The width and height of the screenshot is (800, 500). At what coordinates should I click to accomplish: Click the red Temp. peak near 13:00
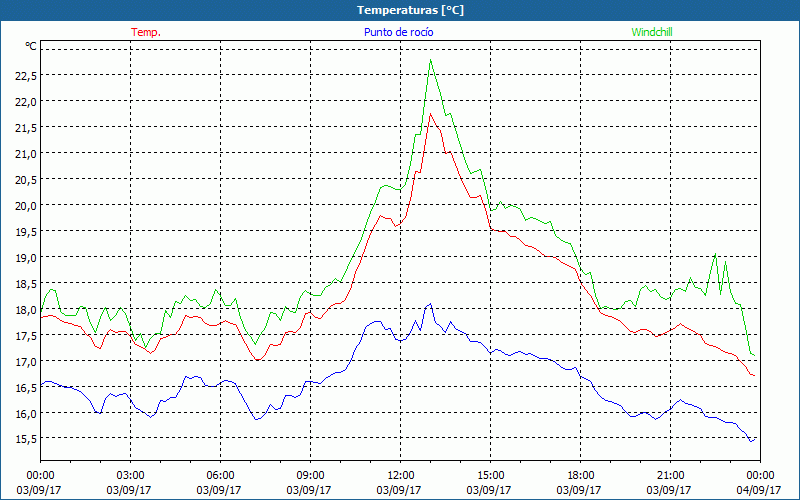pos(430,114)
